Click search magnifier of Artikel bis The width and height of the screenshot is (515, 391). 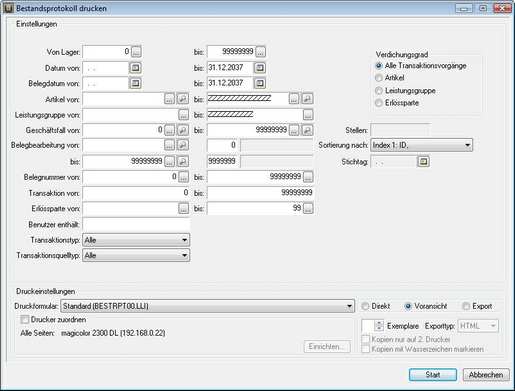click(307, 99)
